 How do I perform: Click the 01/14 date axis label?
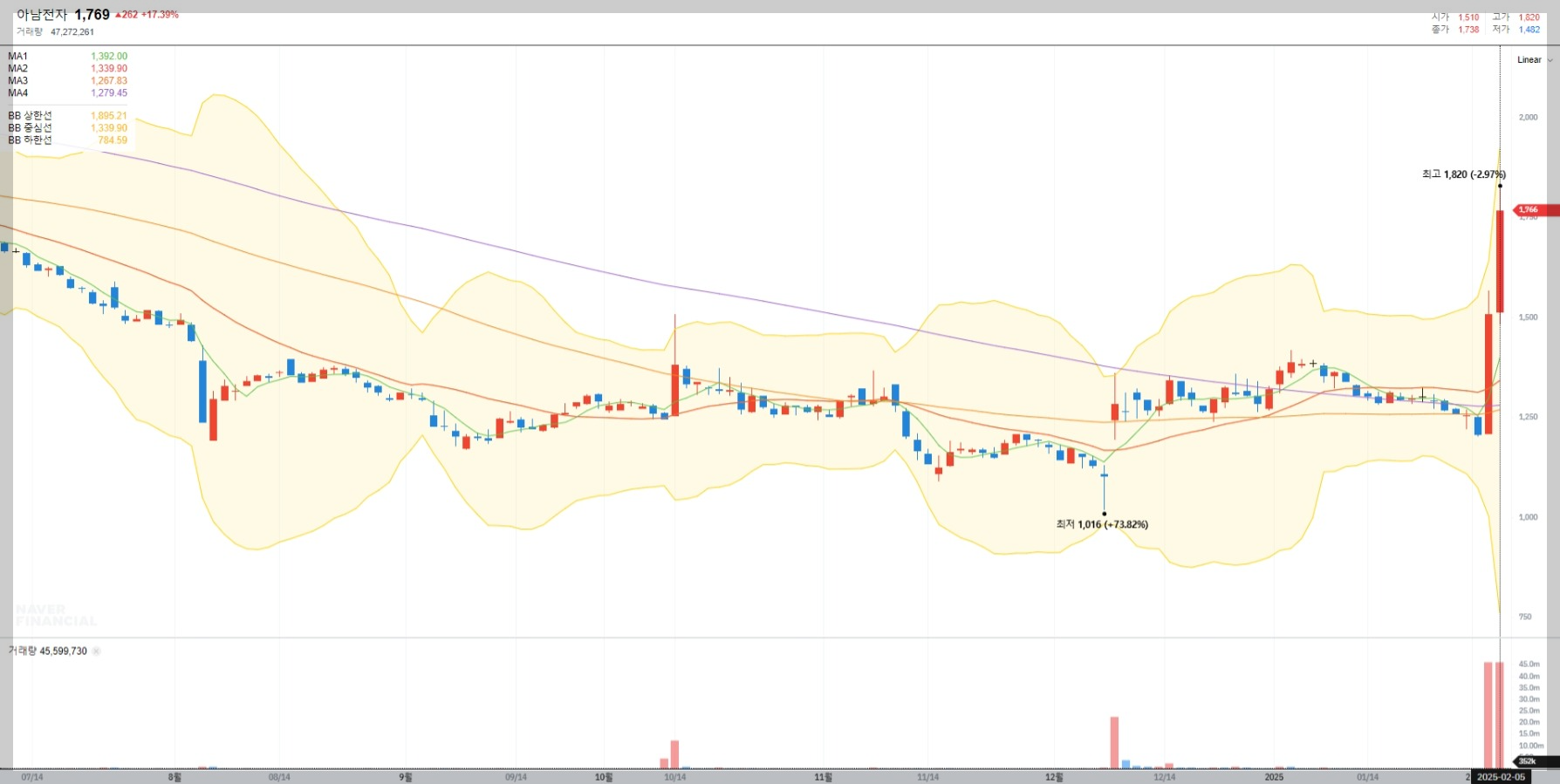1367,777
